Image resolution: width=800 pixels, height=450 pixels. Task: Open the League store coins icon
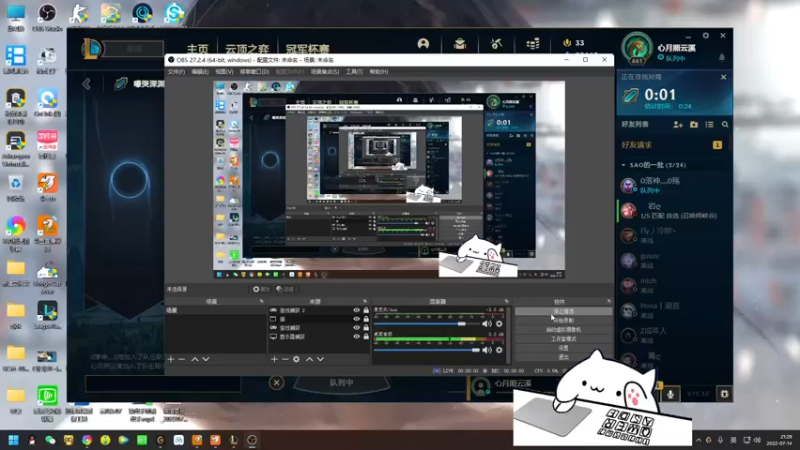point(533,44)
